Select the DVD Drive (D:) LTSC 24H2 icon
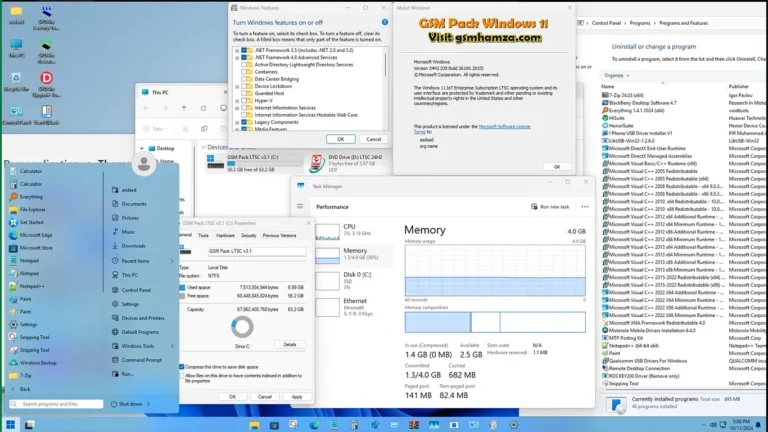 click(x=316, y=163)
